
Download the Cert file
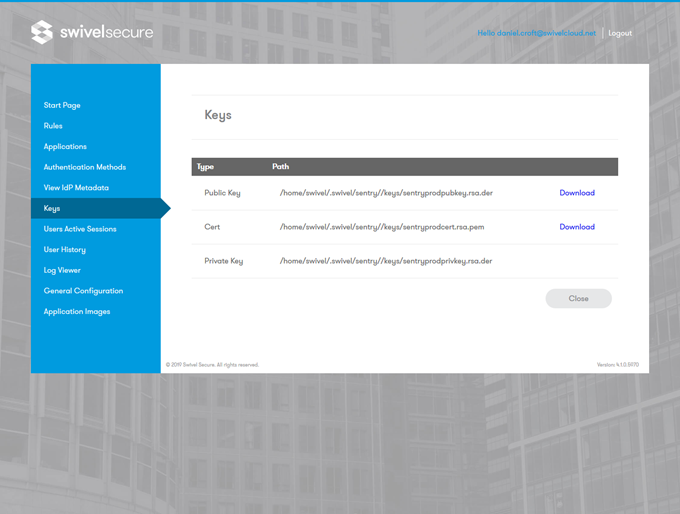pos(576,227)
